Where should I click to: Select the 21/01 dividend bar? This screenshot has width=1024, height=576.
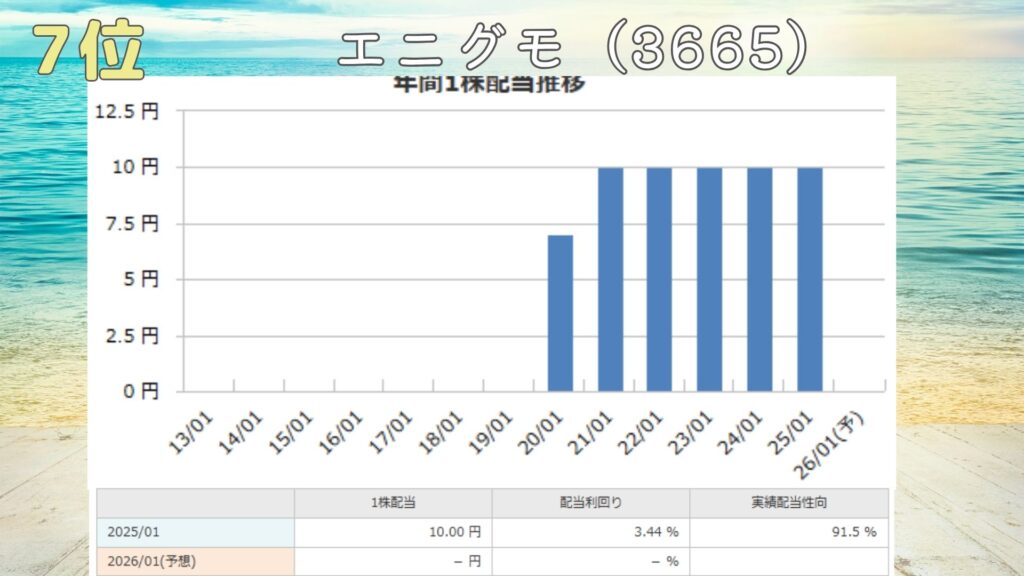pyautogui.click(x=610, y=279)
